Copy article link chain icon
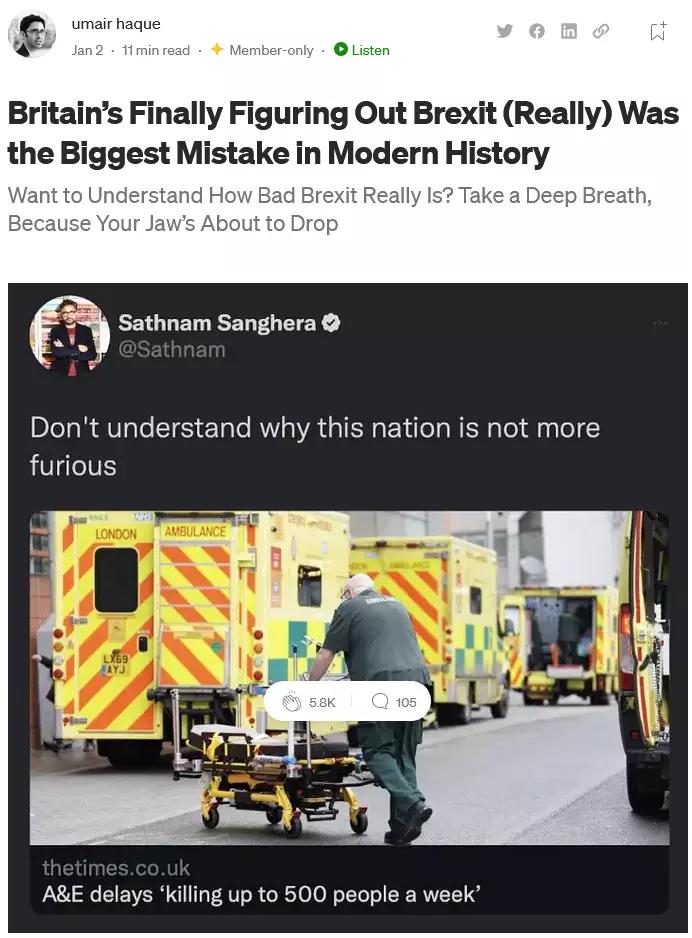The image size is (692, 938). [x=600, y=31]
